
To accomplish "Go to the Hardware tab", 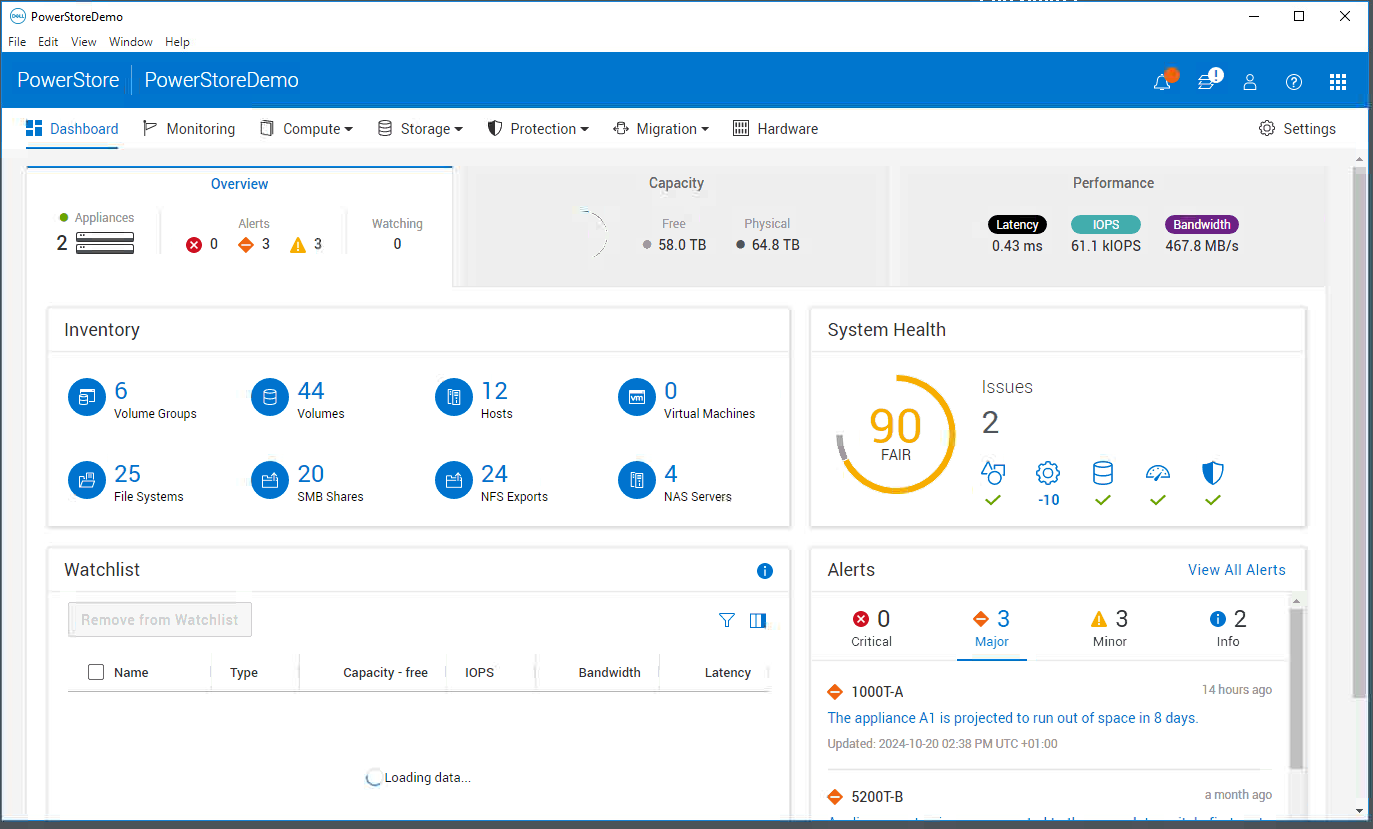I will coord(775,129).
